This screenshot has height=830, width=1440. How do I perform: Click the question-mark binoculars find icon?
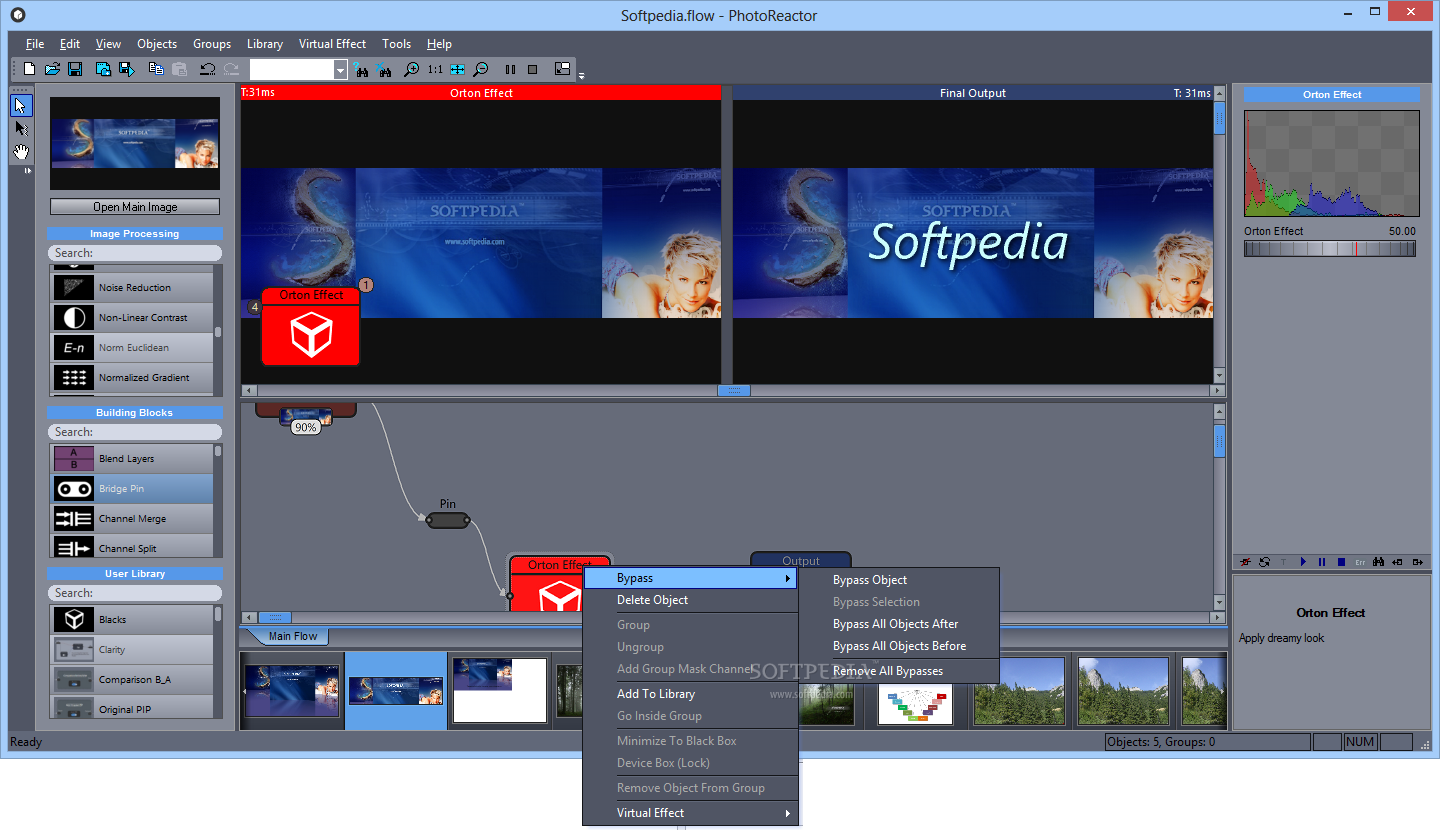click(362, 69)
